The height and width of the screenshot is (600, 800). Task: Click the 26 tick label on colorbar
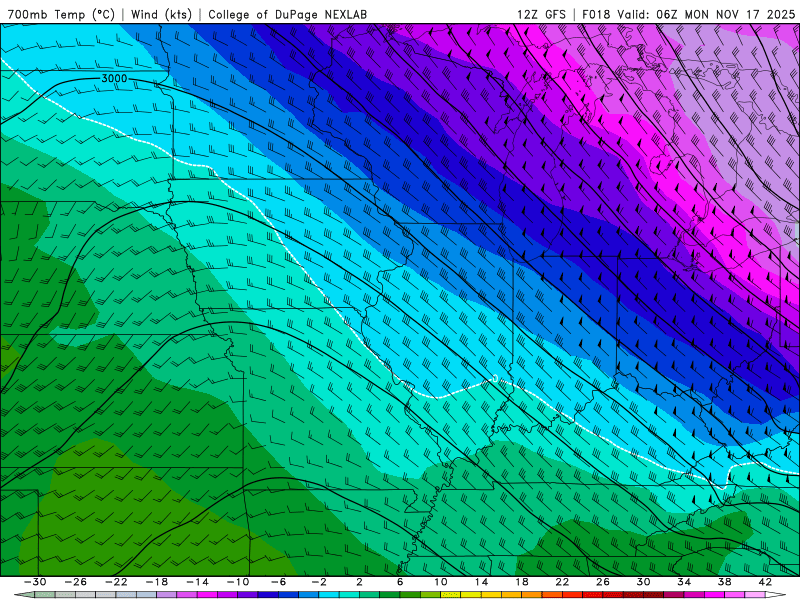coord(603,582)
